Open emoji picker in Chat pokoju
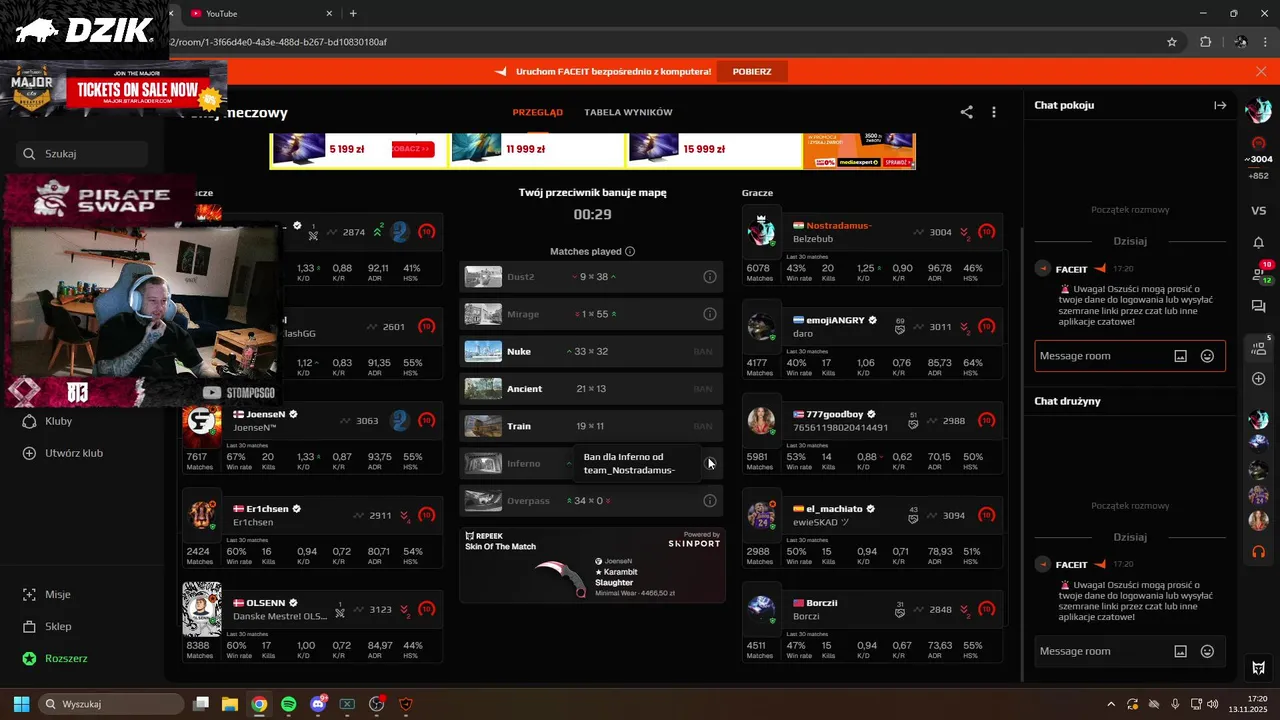 [1207, 356]
